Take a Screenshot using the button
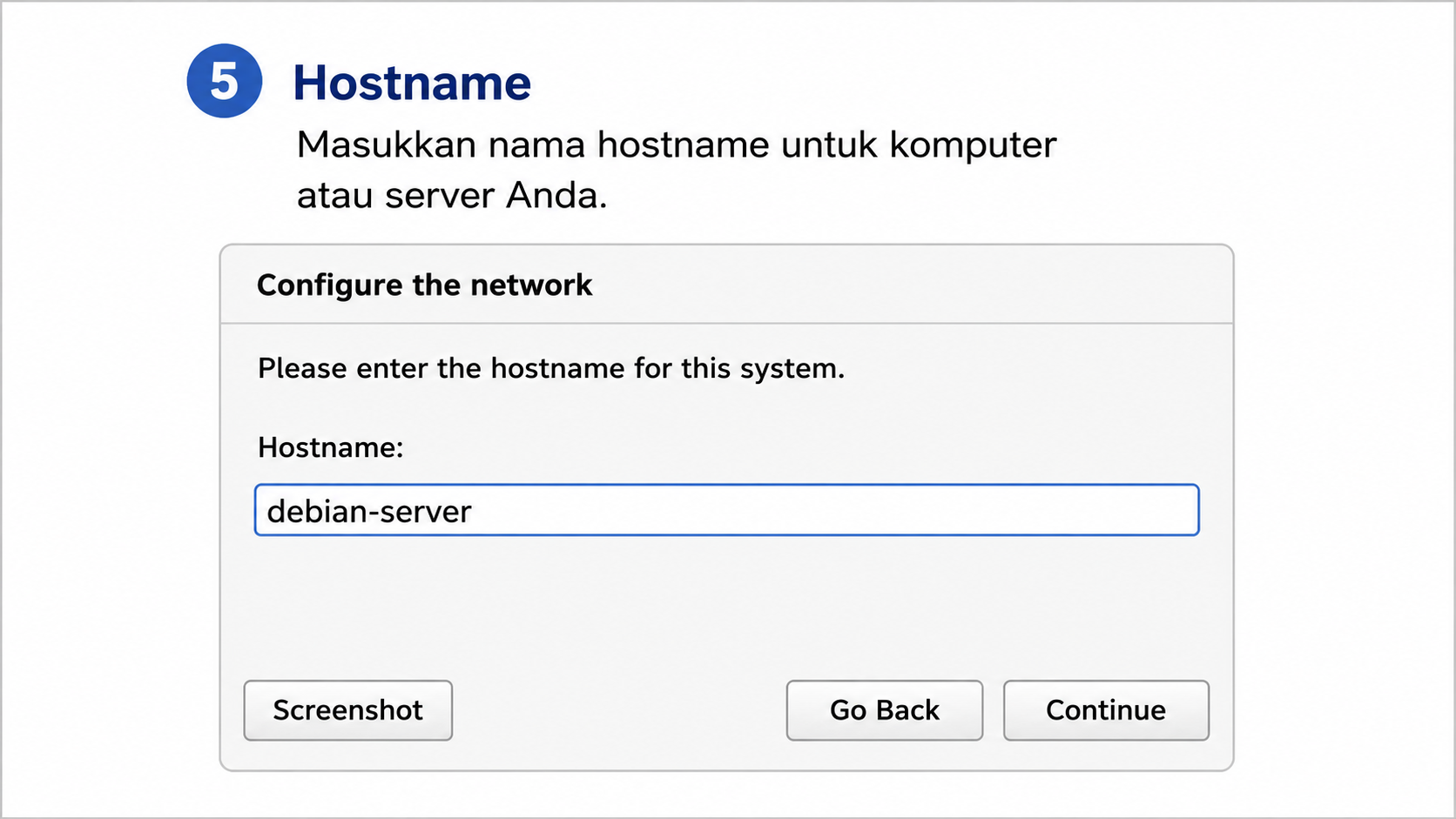This screenshot has height=819, width=1456. pyautogui.click(x=348, y=710)
